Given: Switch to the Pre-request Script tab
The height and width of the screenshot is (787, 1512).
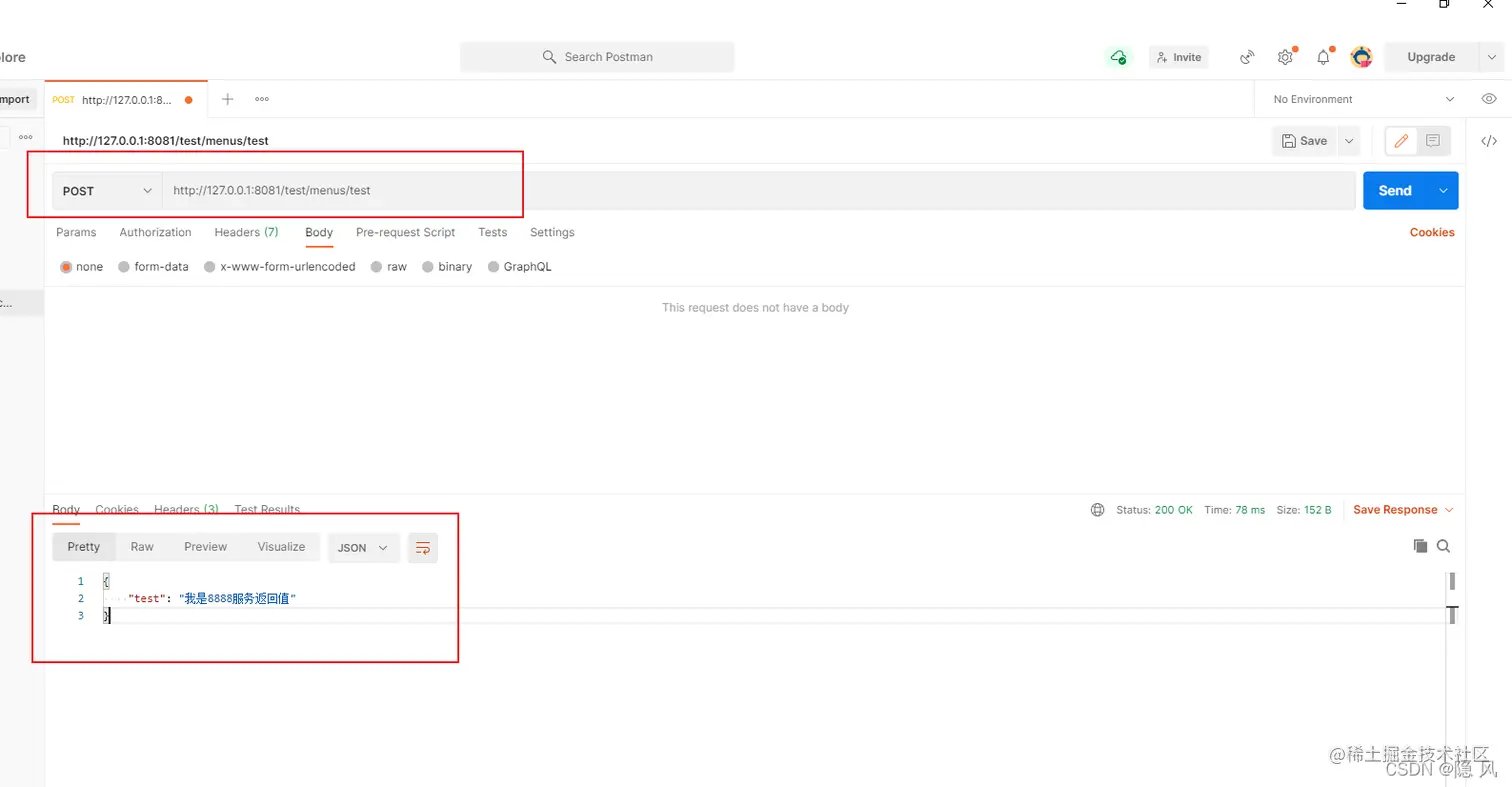Looking at the screenshot, I should (x=405, y=232).
